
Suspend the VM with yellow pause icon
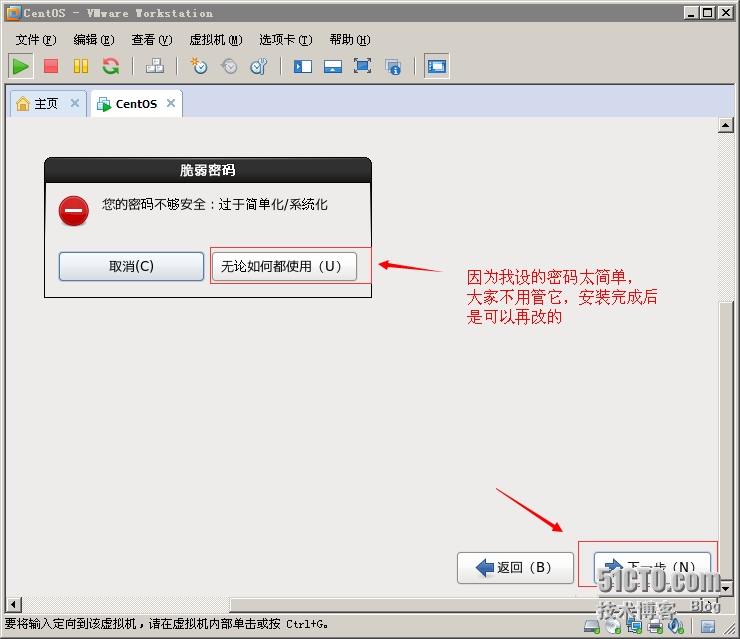click(x=81, y=66)
